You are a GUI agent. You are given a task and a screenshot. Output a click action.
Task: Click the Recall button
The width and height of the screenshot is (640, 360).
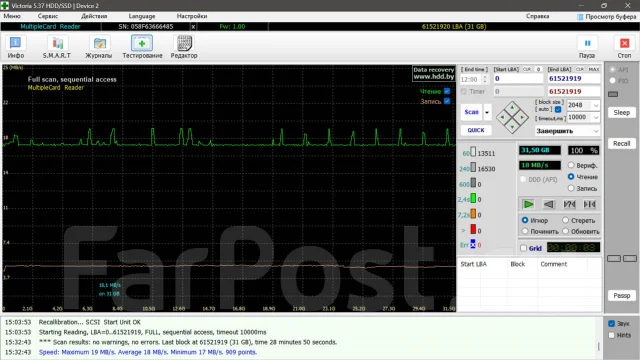coord(622,144)
